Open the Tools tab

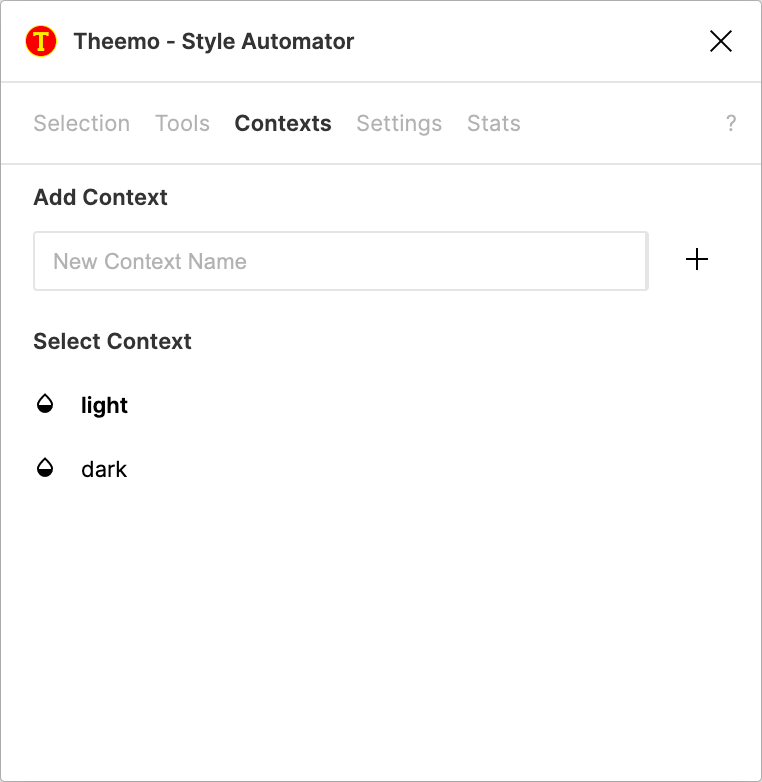182,123
